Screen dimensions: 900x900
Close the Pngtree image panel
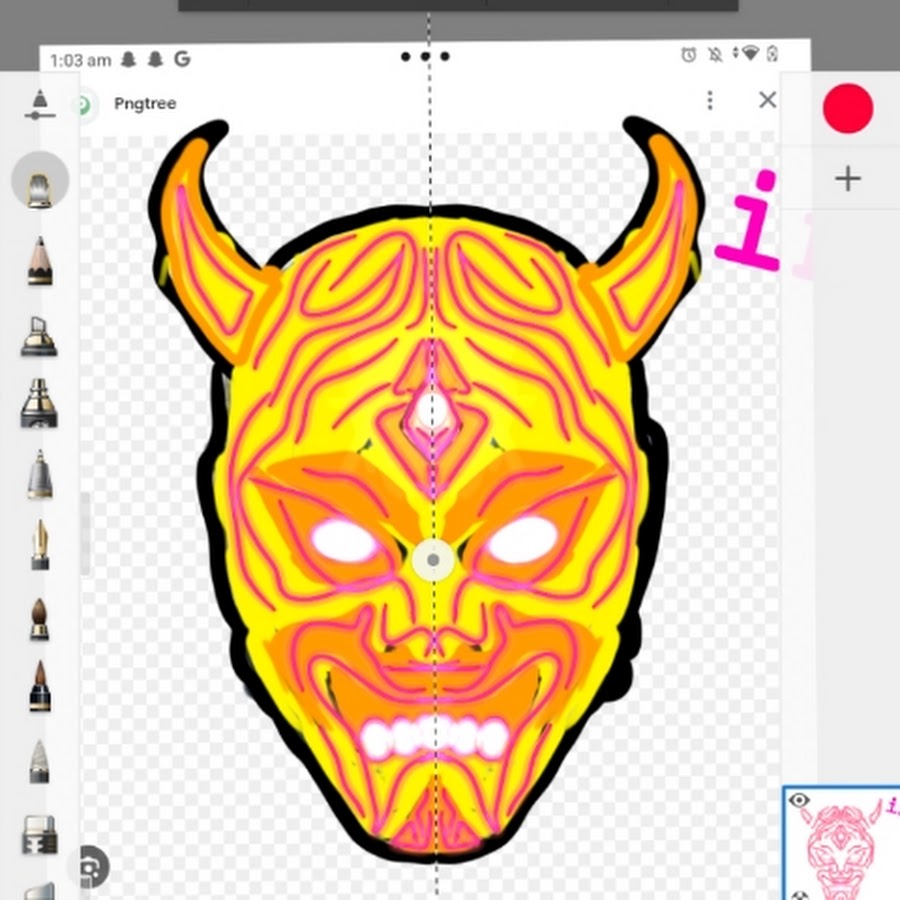767,100
